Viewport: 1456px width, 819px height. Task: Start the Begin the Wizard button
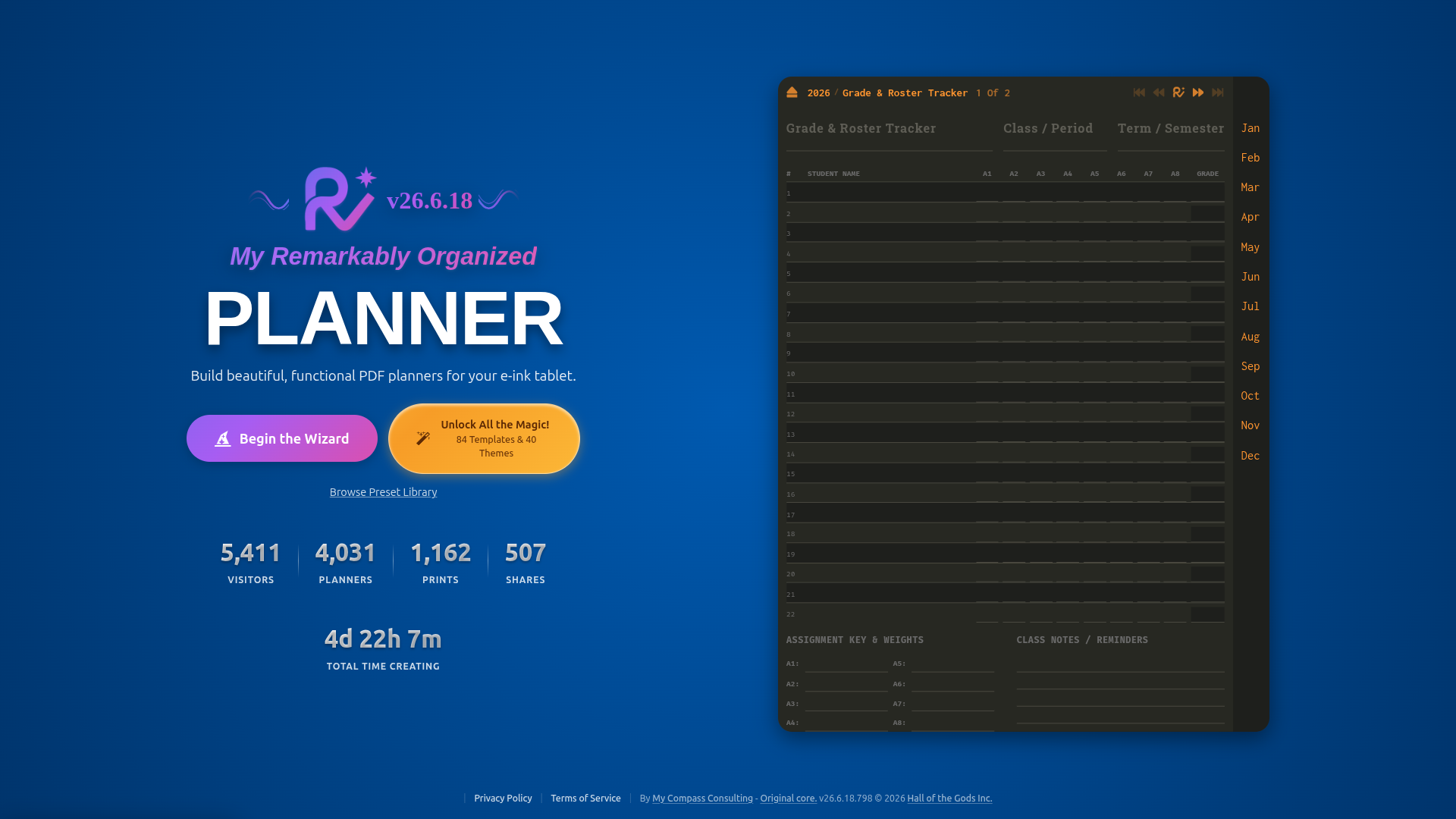282,438
